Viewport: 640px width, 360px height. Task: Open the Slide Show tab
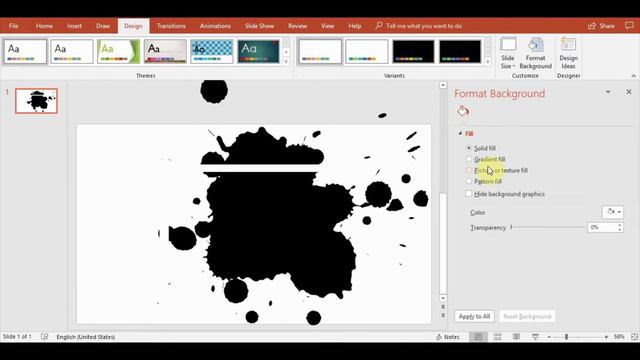point(259,26)
